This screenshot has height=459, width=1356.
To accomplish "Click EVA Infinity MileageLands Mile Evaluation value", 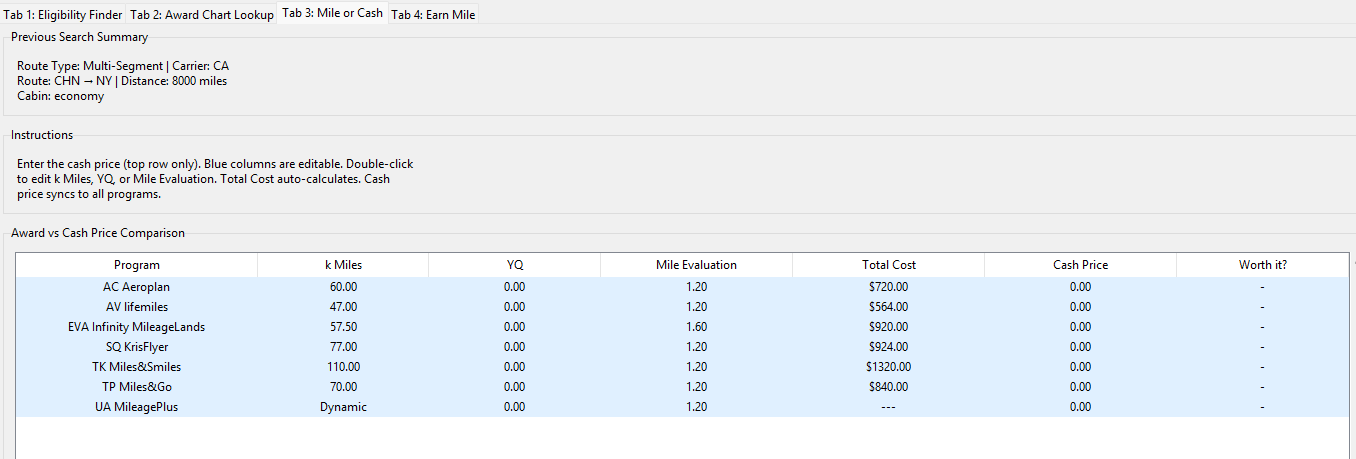I will (696, 327).
